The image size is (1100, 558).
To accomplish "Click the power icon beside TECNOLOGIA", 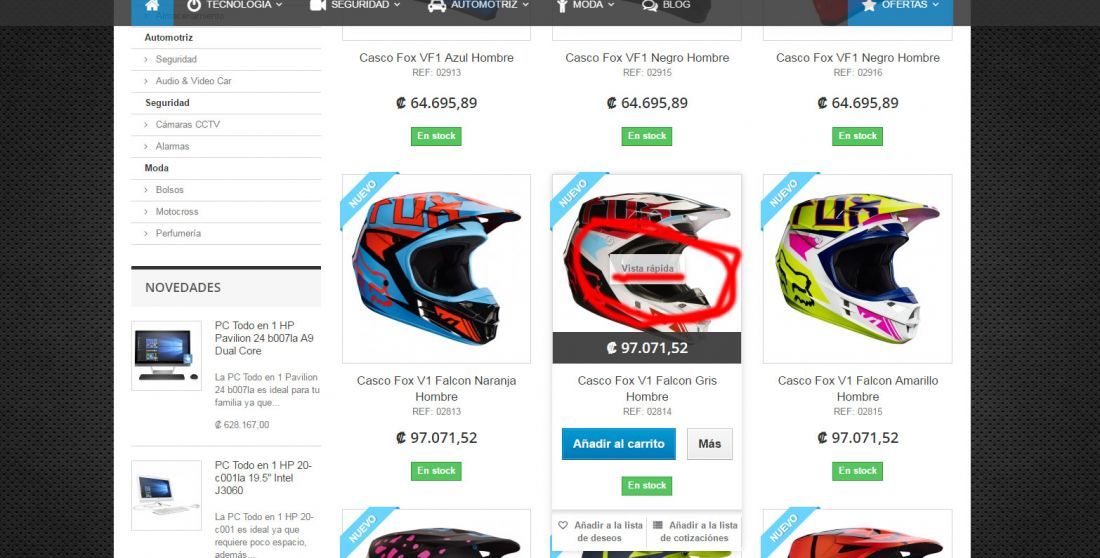I will [x=194, y=6].
